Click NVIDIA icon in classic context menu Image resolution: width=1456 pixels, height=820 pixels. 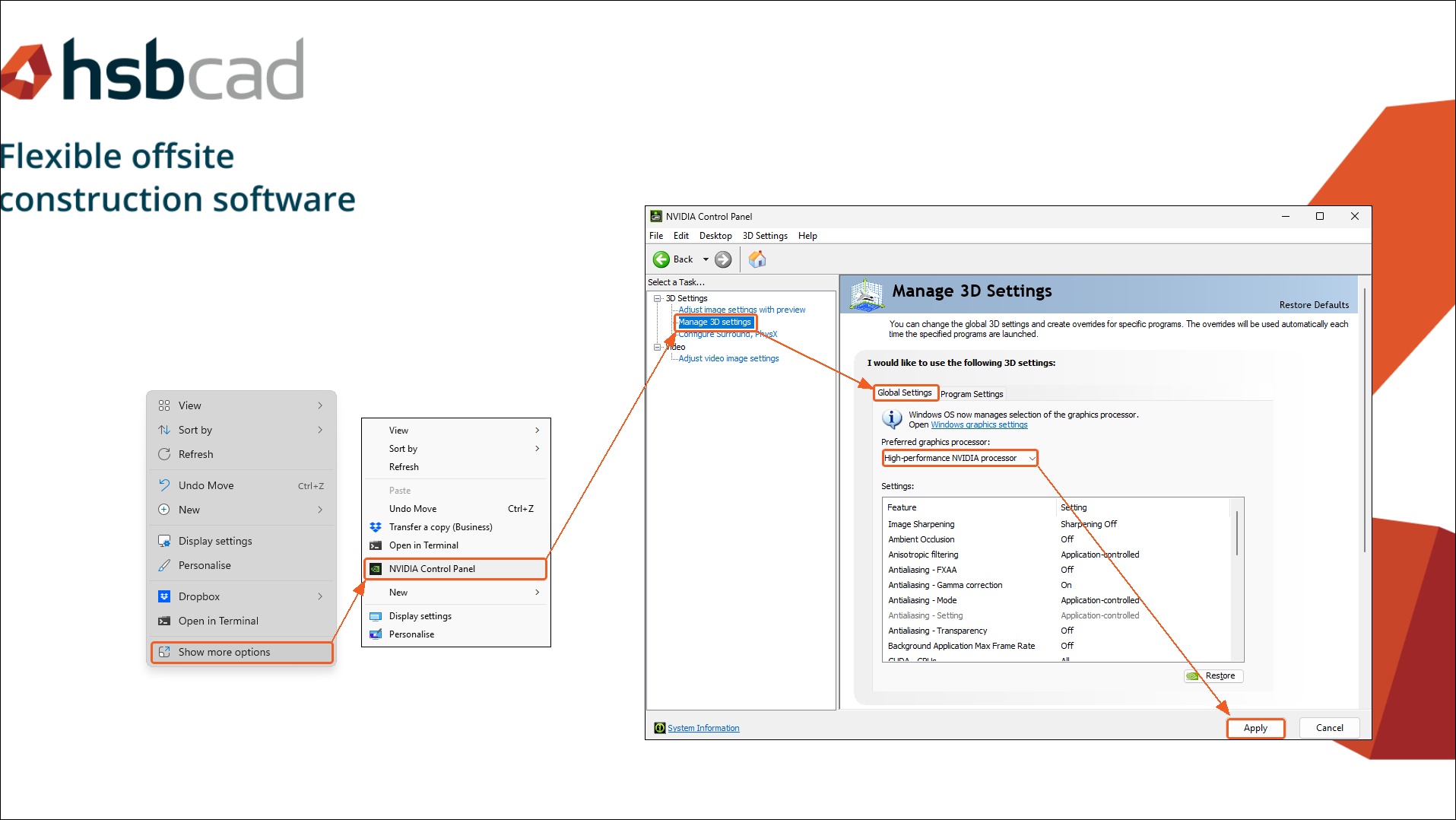point(376,569)
